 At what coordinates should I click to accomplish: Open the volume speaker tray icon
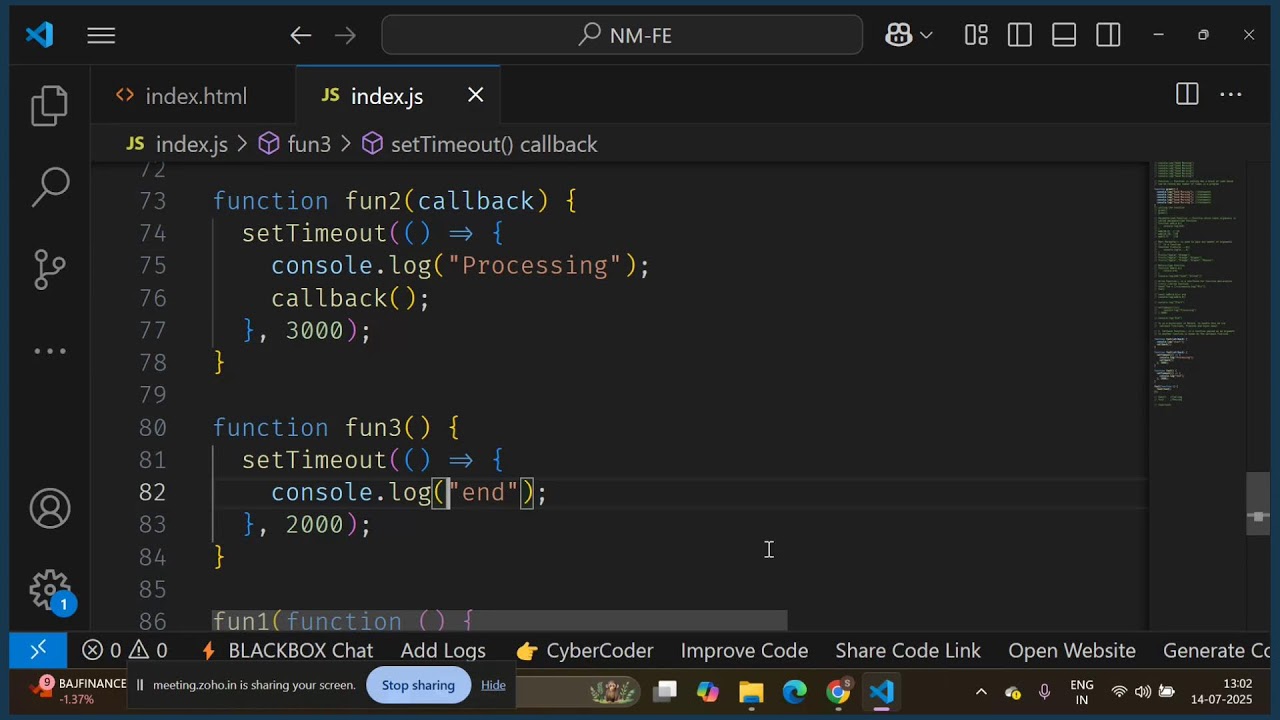coord(1143,692)
